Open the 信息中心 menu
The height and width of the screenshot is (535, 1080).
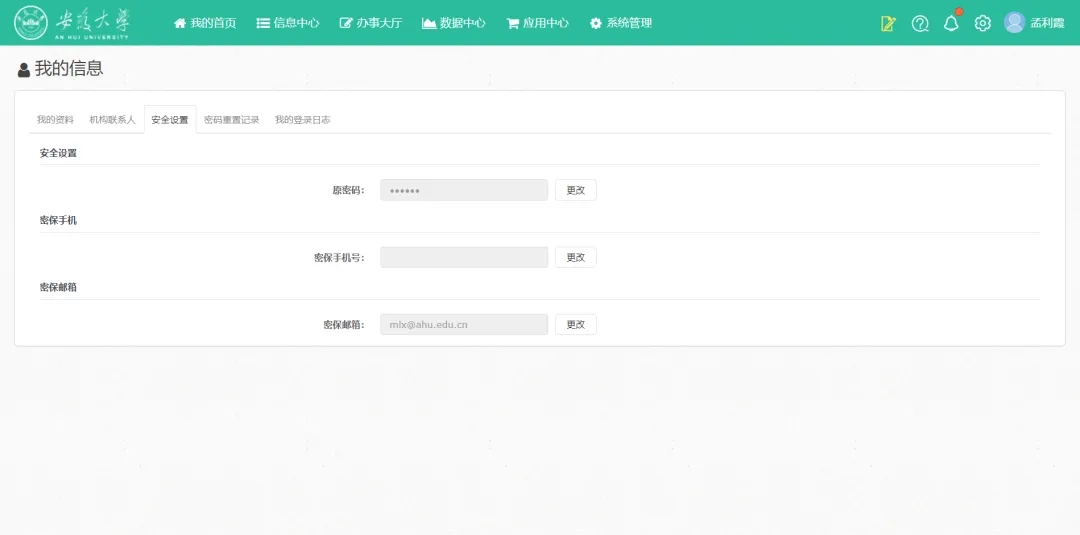pyautogui.click(x=287, y=23)
